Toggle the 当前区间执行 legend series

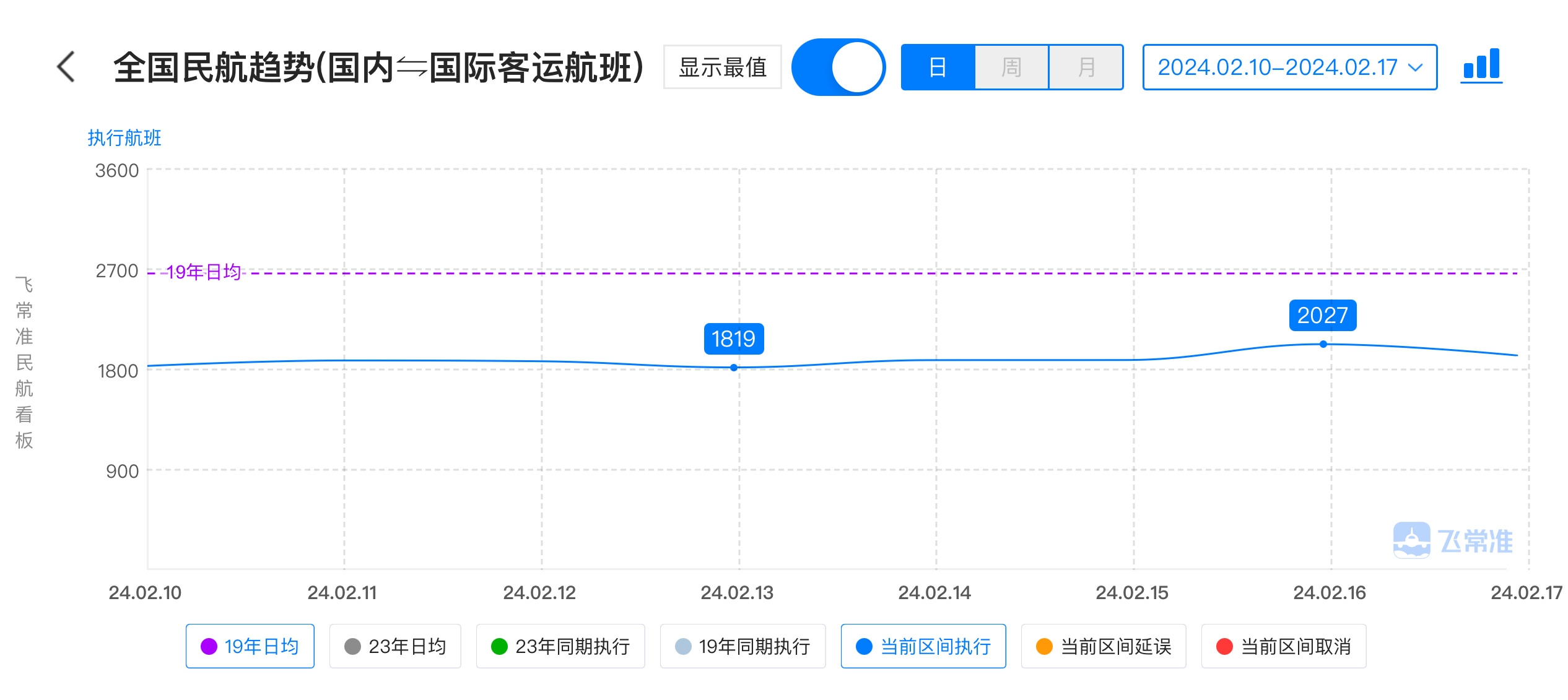point(923,646)
